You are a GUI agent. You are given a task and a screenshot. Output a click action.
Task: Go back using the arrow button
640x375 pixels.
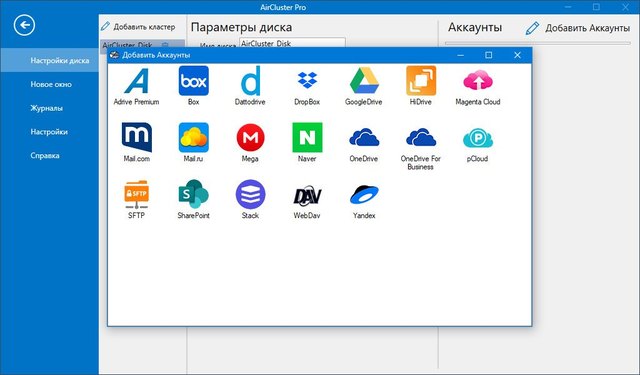24,25
